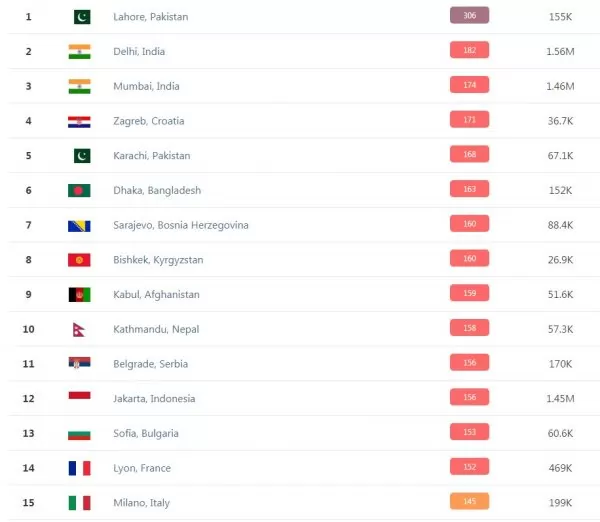Click the red 182 AQI badge for Delhi
Image resolution: width=600 pixels, height=522 pixels.
coord(469,50)
